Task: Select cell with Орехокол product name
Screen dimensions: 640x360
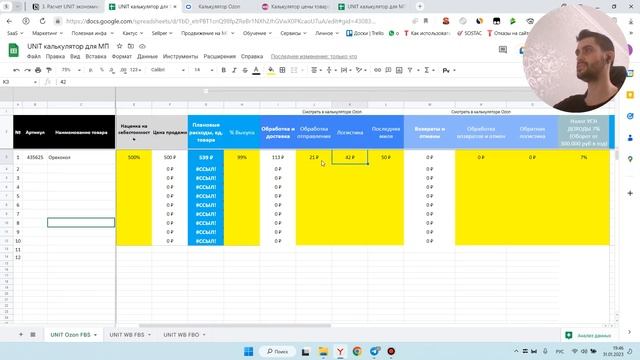Action: point(81,157)
